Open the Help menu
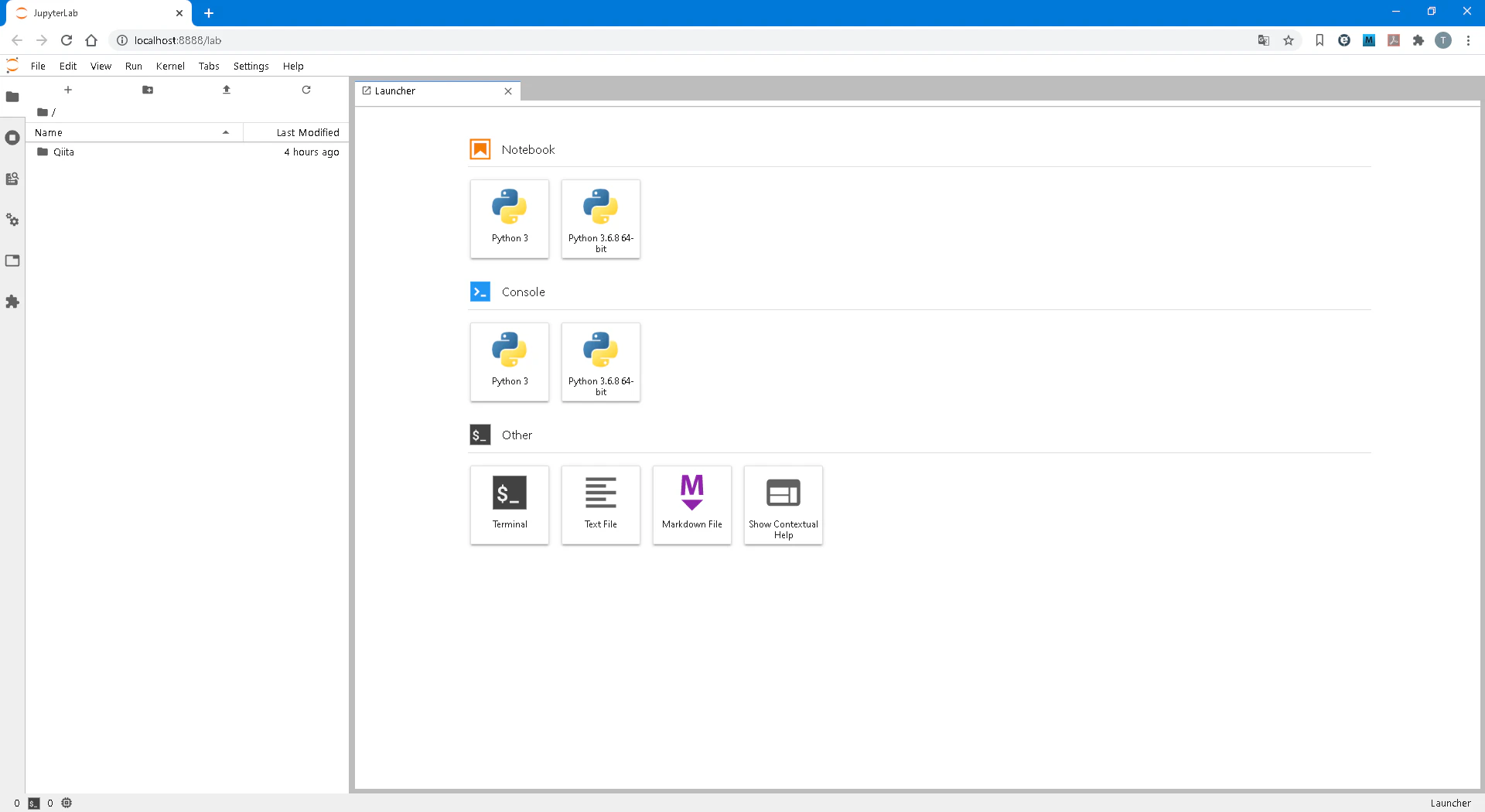Screen dimensions: 1485x812 point(293,66)
